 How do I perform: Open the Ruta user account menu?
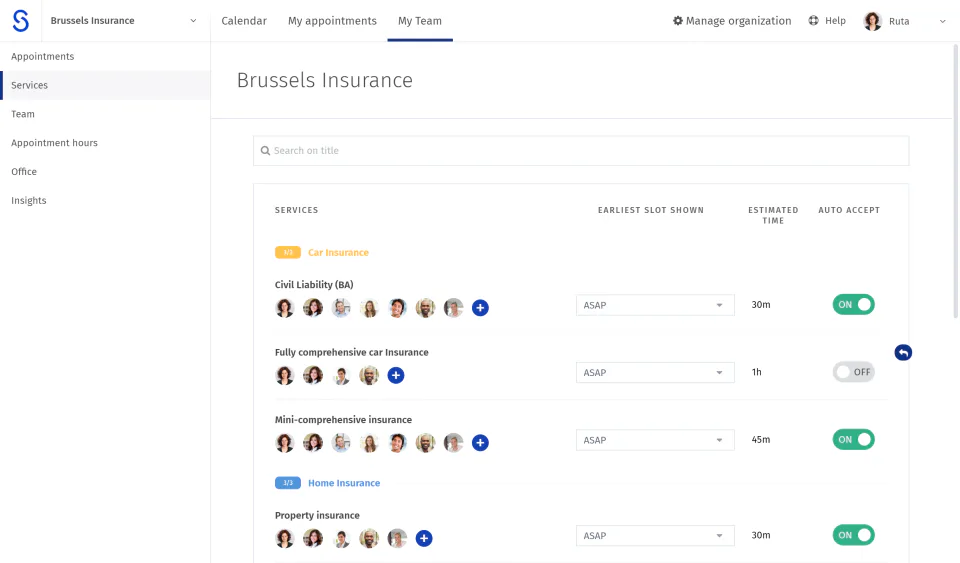(x=905, y=21)
